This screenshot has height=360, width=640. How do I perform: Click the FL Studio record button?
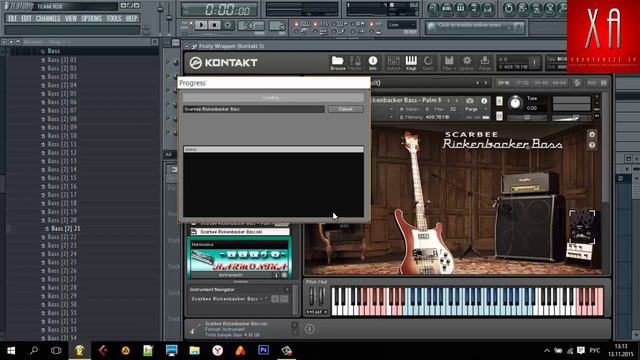[228, 25]
